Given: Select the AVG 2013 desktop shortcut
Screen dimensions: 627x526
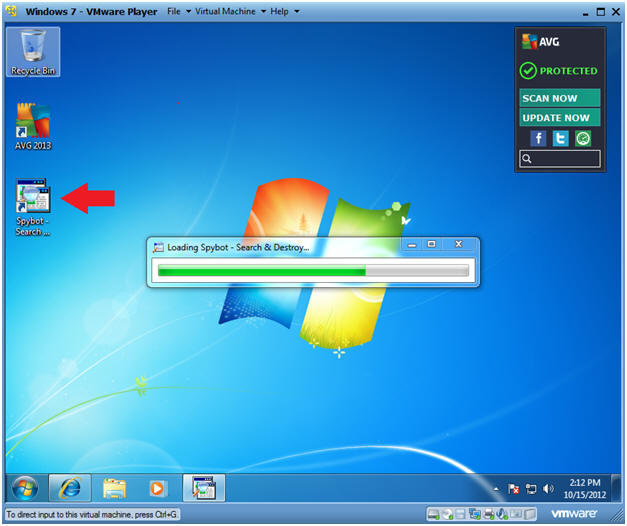Looking at the screenshot, I should click(33, 127).
